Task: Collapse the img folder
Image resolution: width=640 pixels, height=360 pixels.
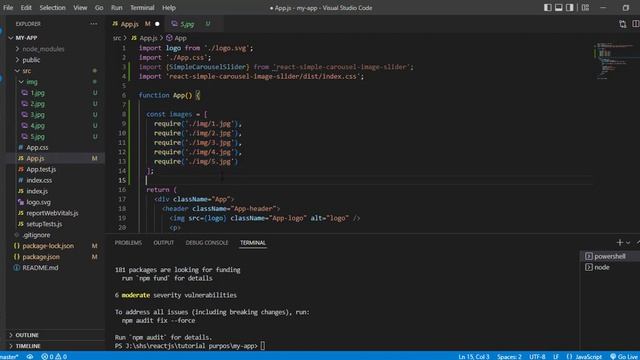Action: click(31, 82)
